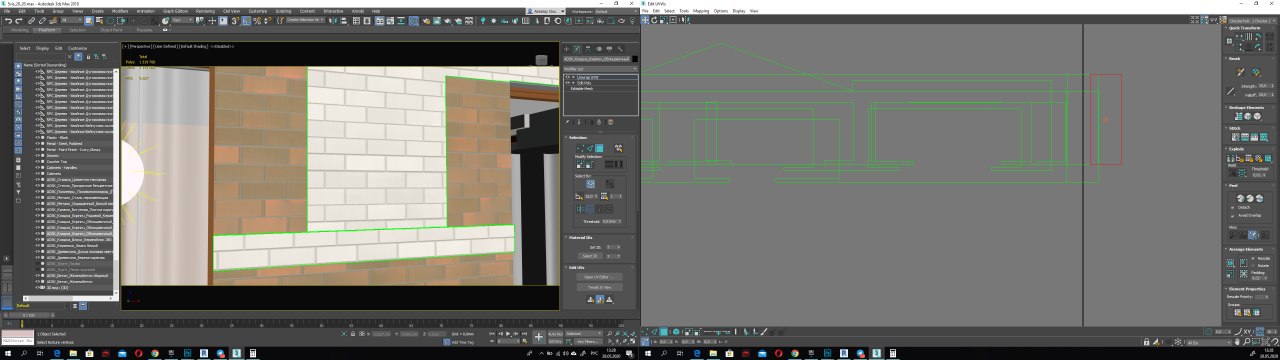The width and height of the screenshot is (1280, 360).
Task: Click the time slider 0 / 100
Action: point(28,314)
